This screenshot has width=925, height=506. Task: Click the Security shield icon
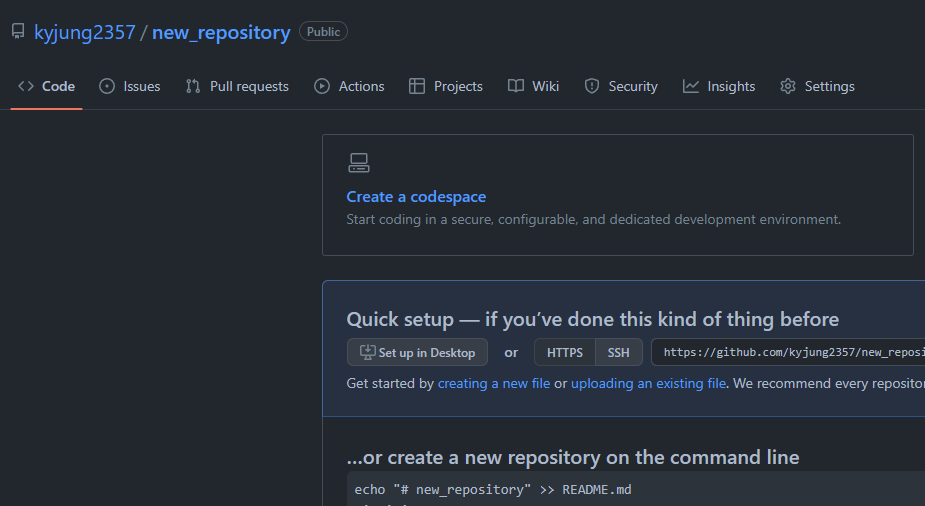[592, 86]
